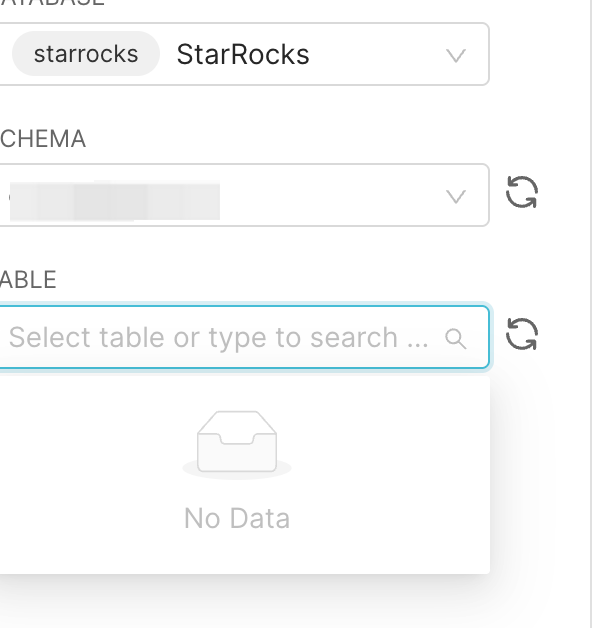The height and width of the screenshot is (628, 616).
Task: Click the DATABASE field label
Action: pyautogui.click(x=52, y=2)
